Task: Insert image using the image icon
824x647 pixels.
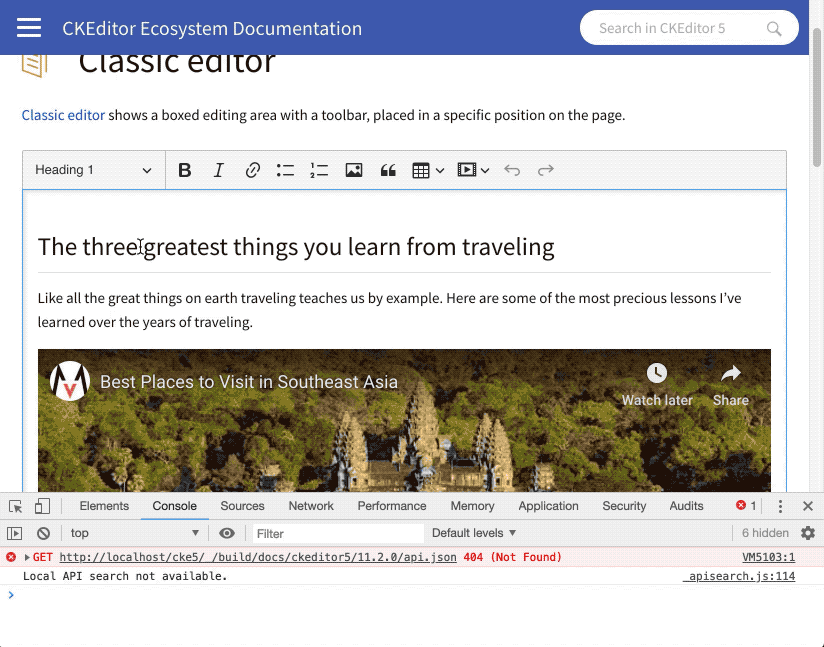Action: coord(354,170)
